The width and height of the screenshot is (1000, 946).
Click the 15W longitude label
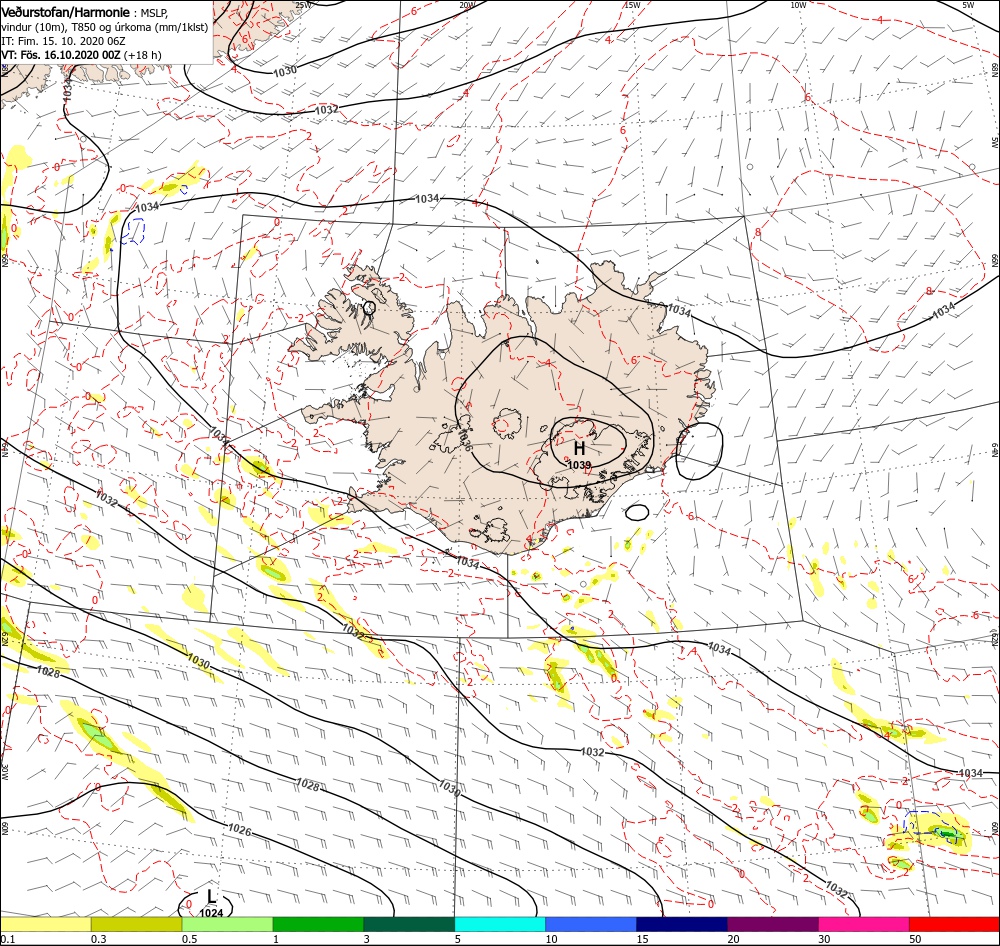632,5
